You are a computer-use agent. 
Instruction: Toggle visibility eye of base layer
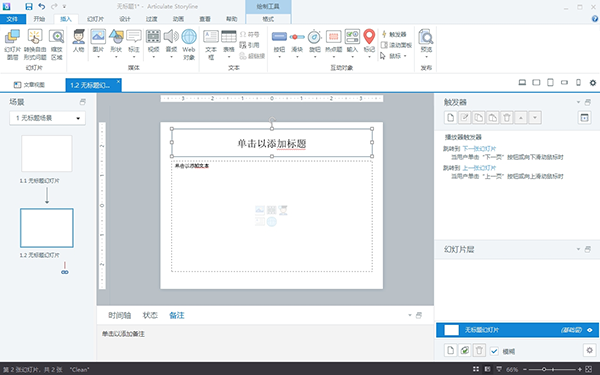[590, 330]
